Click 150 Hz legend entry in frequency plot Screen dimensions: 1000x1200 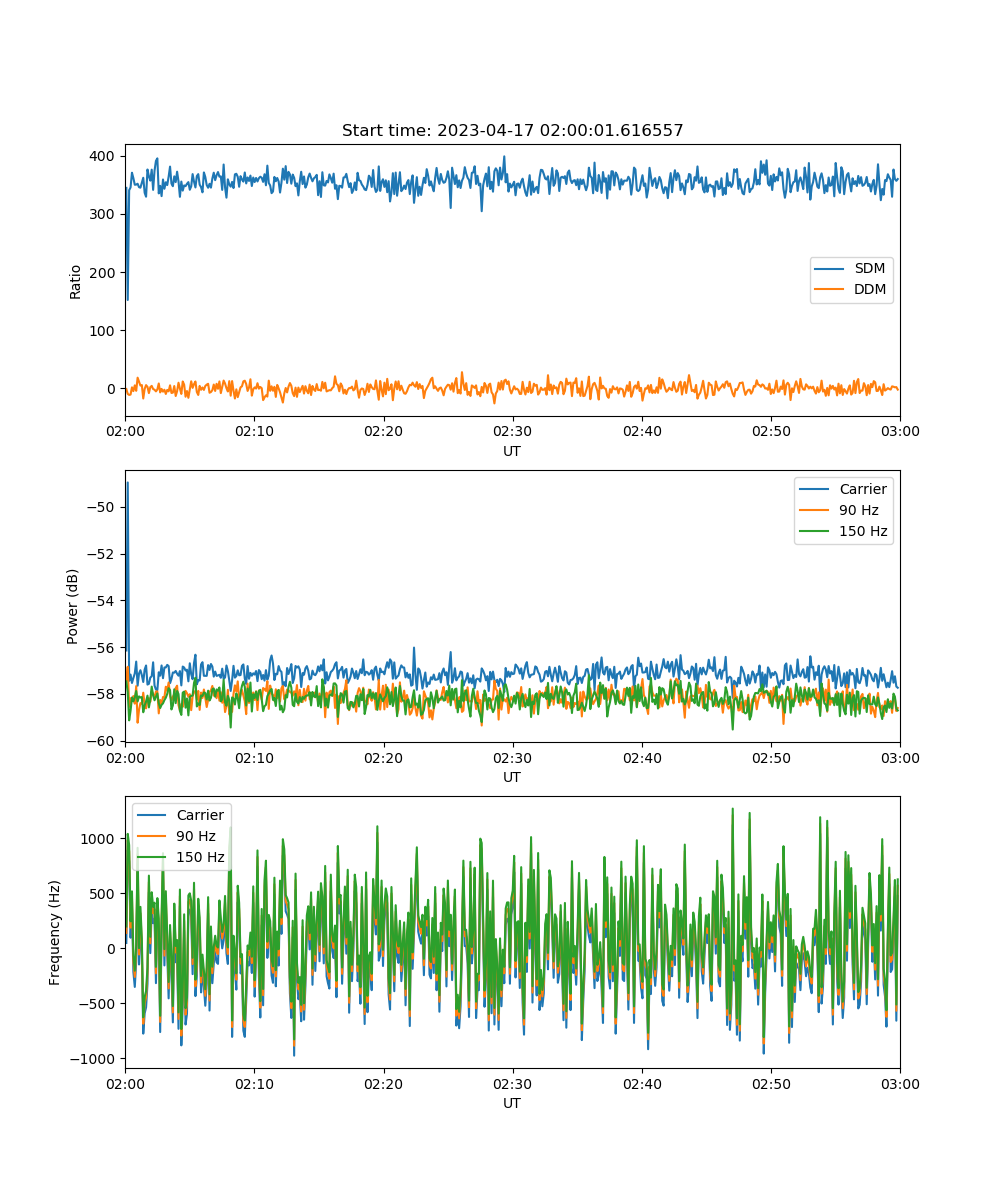pyautogui.click(x=199, y=857)
